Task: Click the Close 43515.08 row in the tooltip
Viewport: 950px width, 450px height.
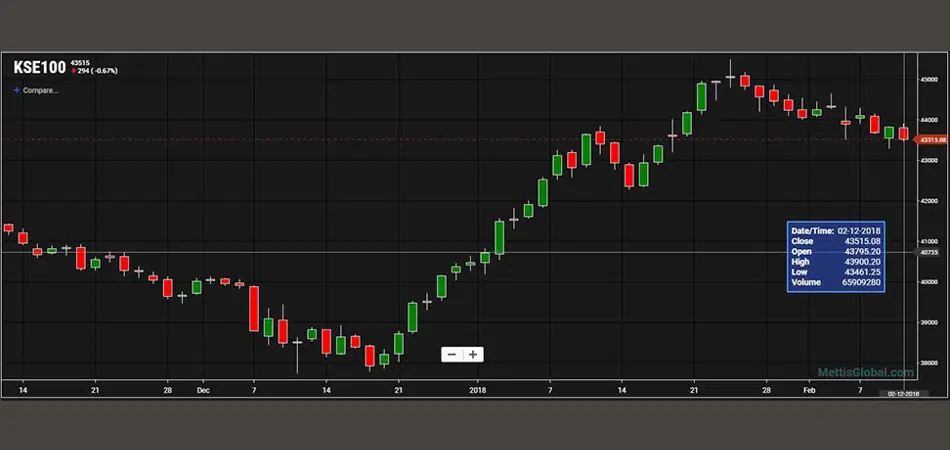Action: click(x=835, y=241)
